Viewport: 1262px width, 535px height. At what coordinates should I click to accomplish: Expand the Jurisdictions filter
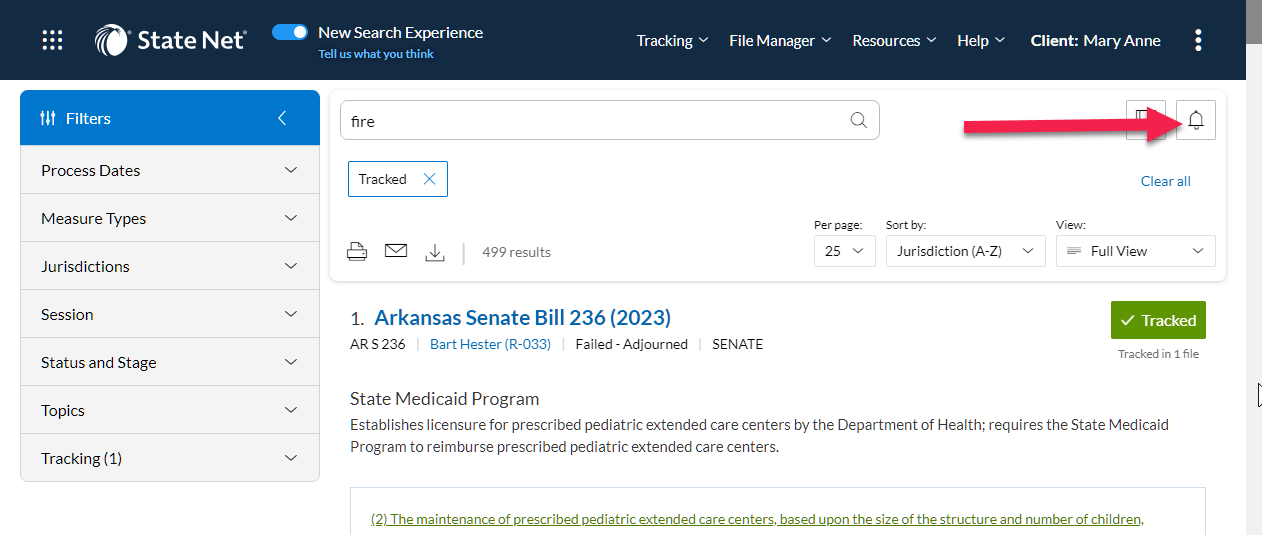pyautogui.click(x=170, y=266)
